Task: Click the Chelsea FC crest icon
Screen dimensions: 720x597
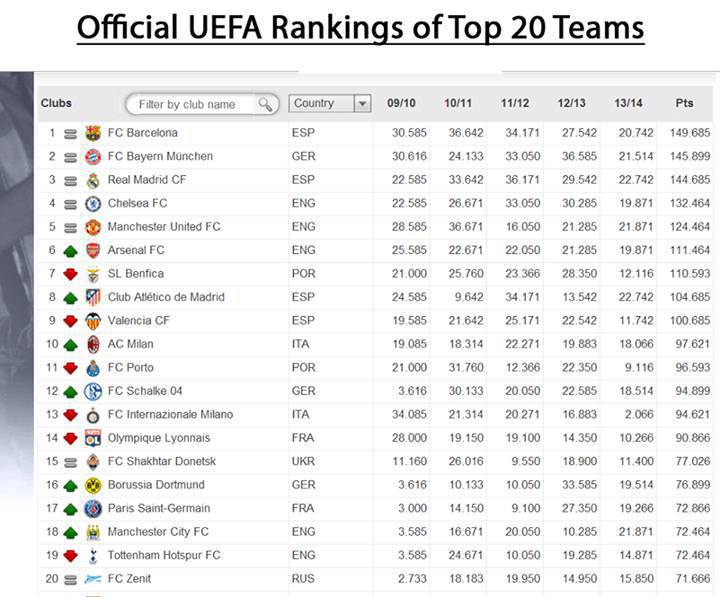Action: click(x=93, y=204)
